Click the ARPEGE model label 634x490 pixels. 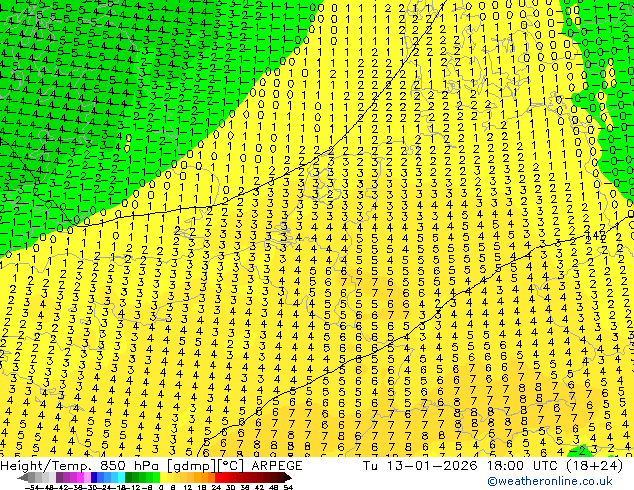click(x=277, y=466)
